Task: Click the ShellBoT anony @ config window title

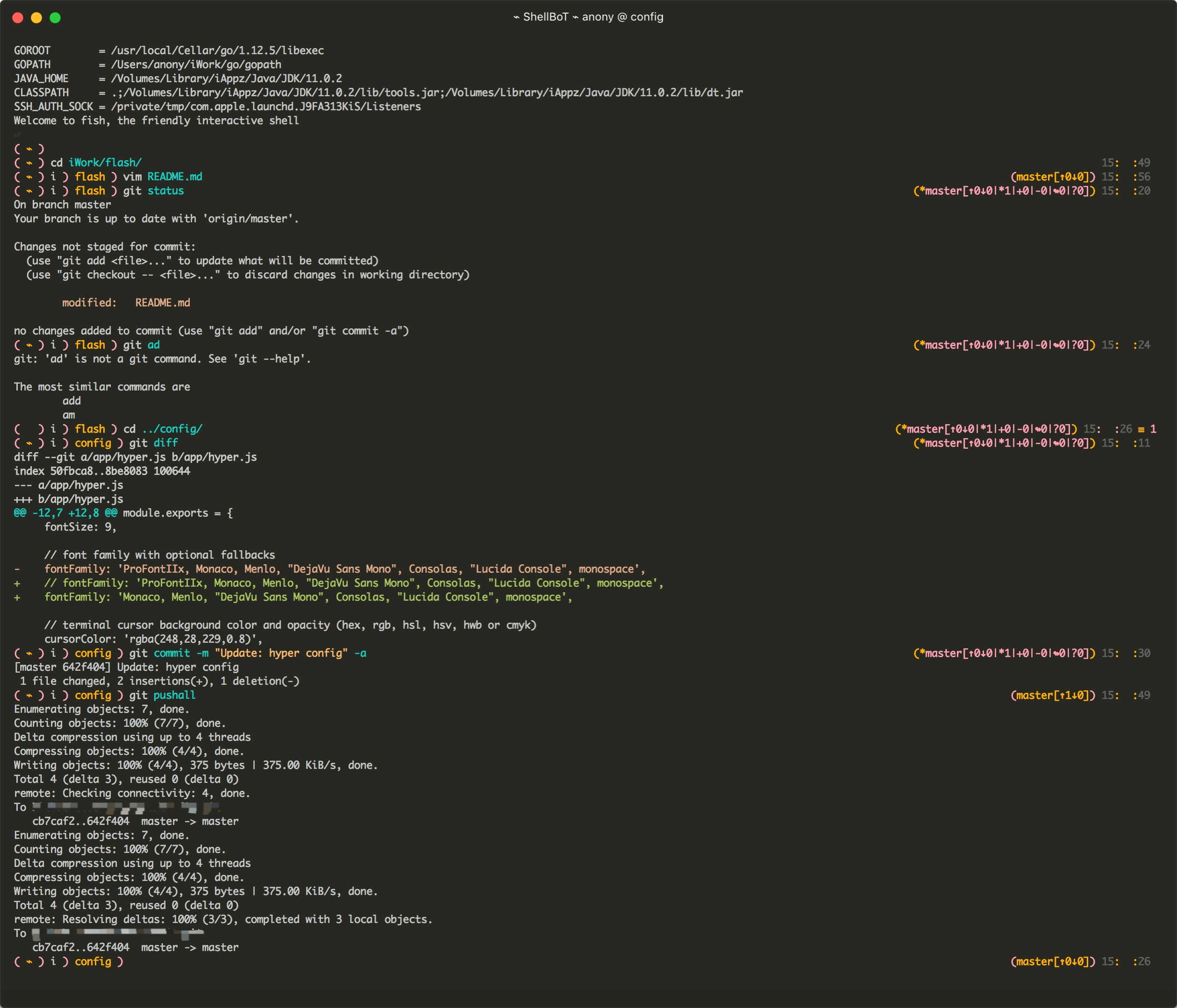Action: [589, 17]
